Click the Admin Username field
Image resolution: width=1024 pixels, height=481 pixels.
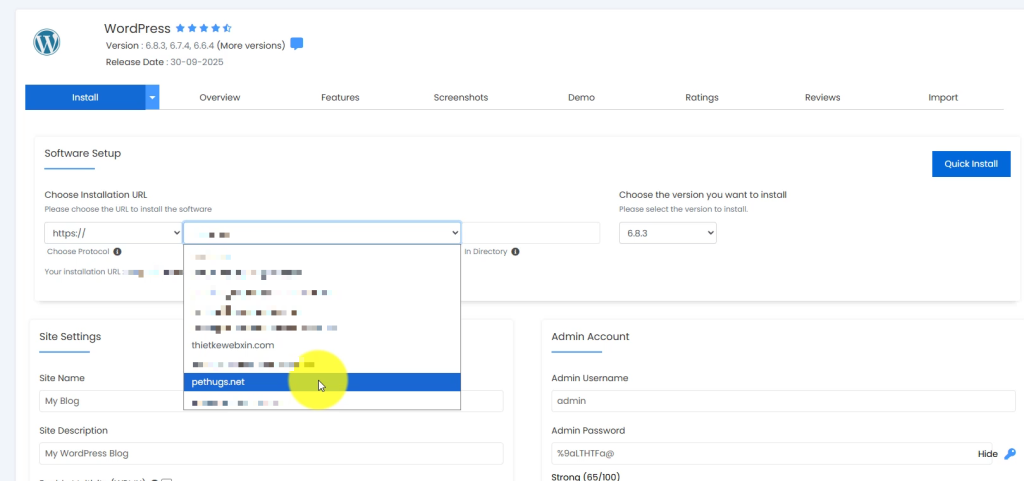pyautogui.click(x=784, y=401)
